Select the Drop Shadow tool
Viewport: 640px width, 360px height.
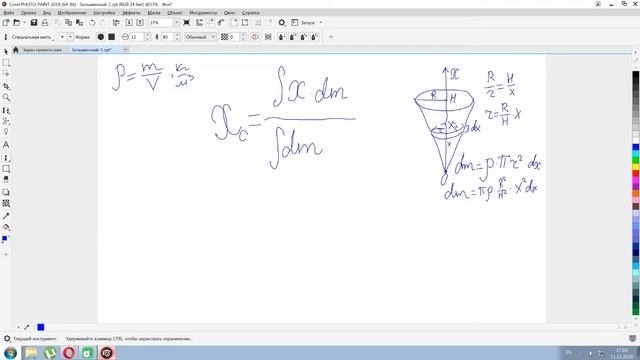(x=6, y=192)
